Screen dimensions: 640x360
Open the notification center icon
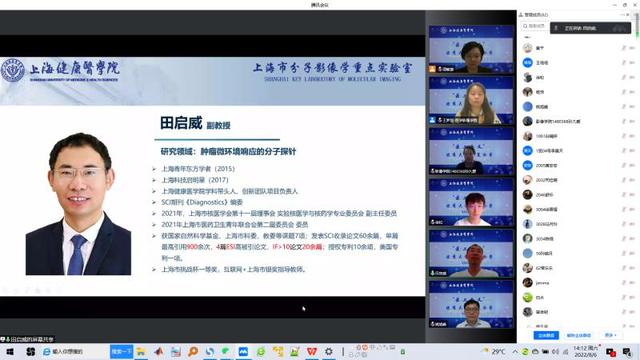pyautogui.click(x=627, y=351)
